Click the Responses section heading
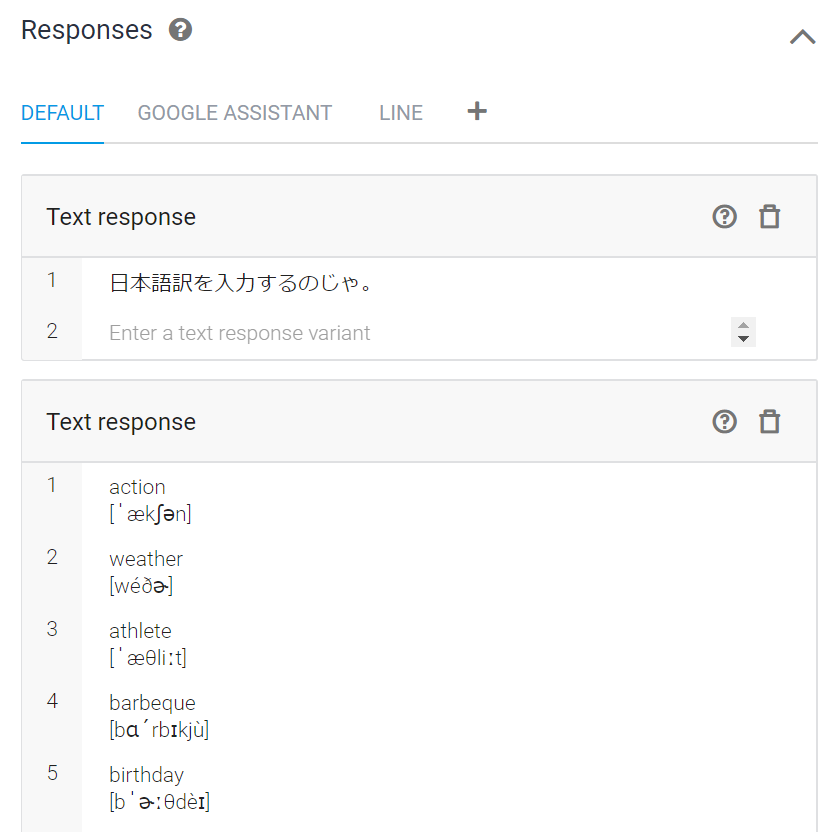Screen dimensions: 829x832 [x=87, y=30]
